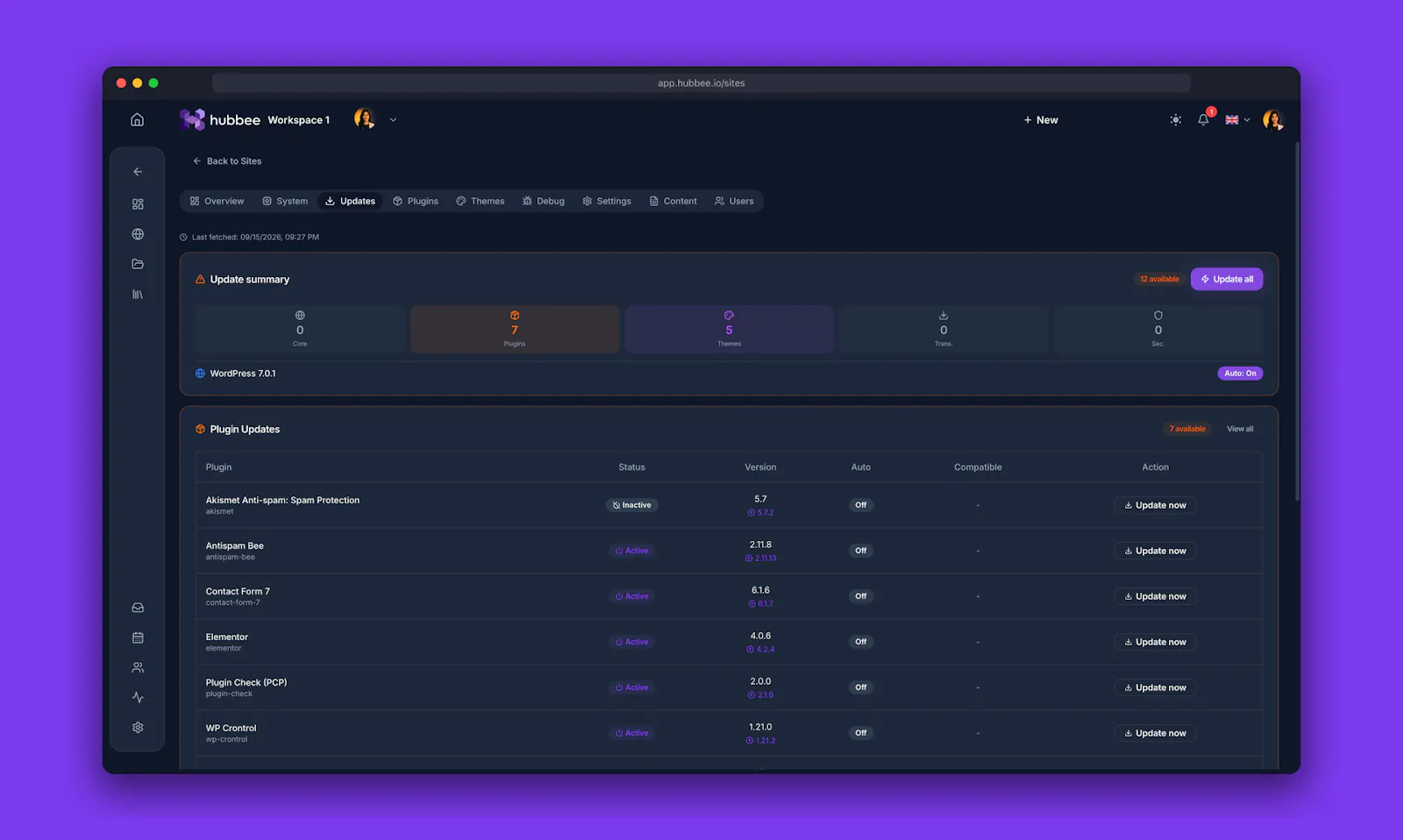The width and height of the screenshot is (1403, 840).
Task: Open the dashboard grid icon in sidebar
Action: click(x=138, y=203)
